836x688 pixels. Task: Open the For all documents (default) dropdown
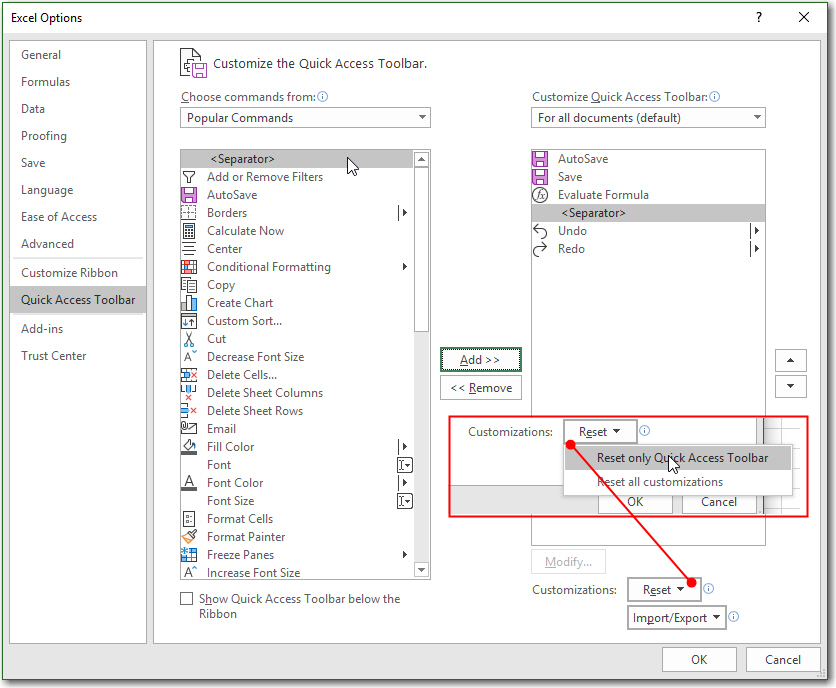(x=648, y=118)
